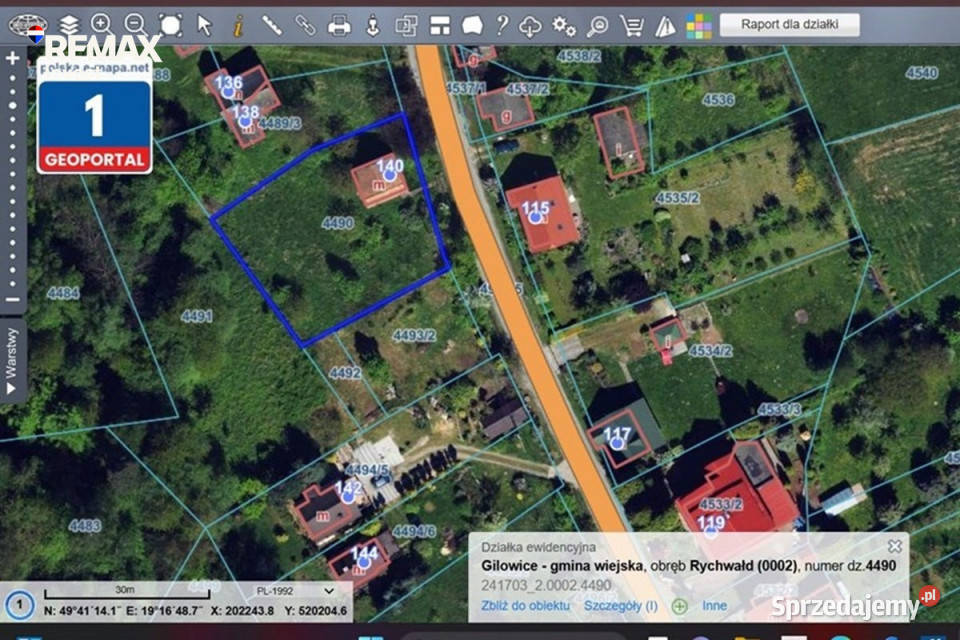
Task: Activate the info identify tool
Action: 238,26
